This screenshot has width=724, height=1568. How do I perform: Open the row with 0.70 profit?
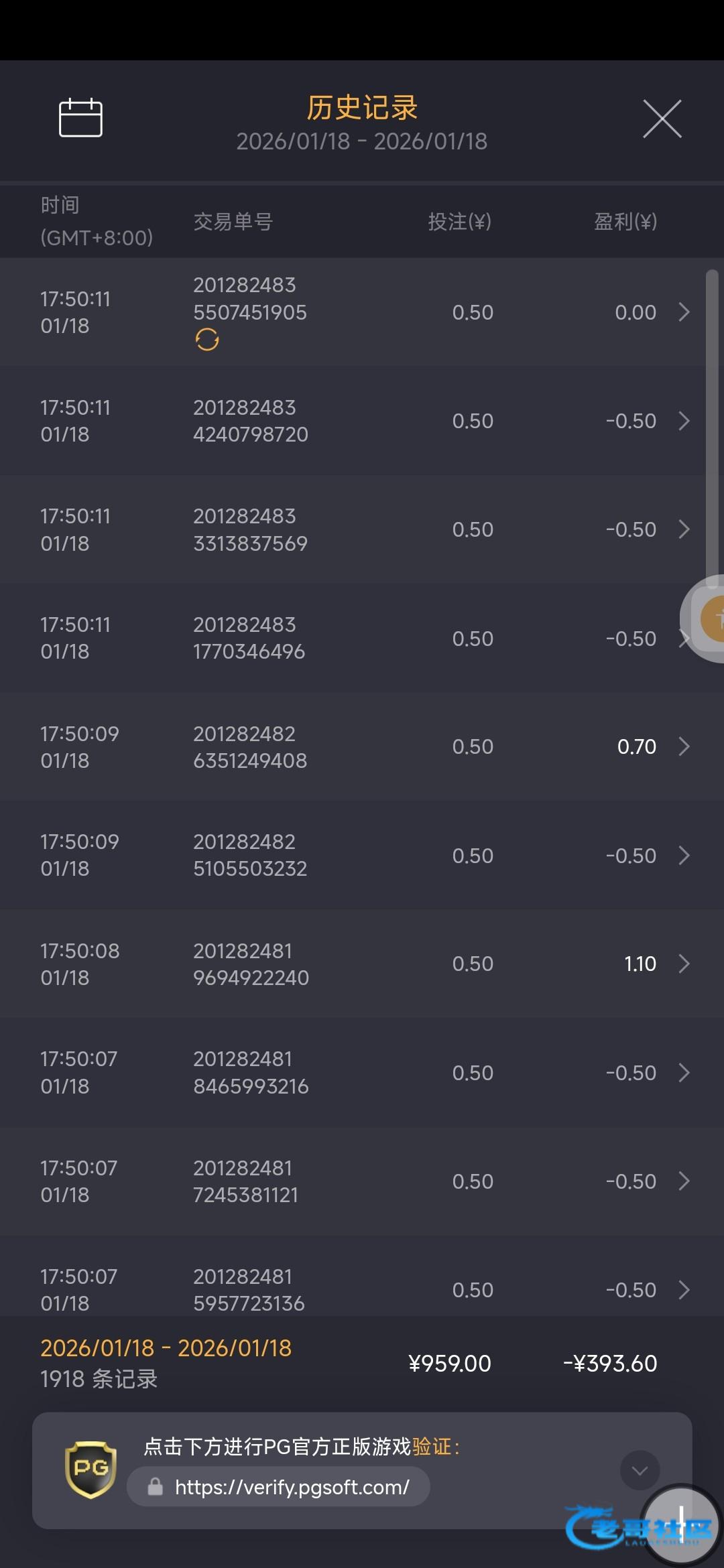click(684, 746)
